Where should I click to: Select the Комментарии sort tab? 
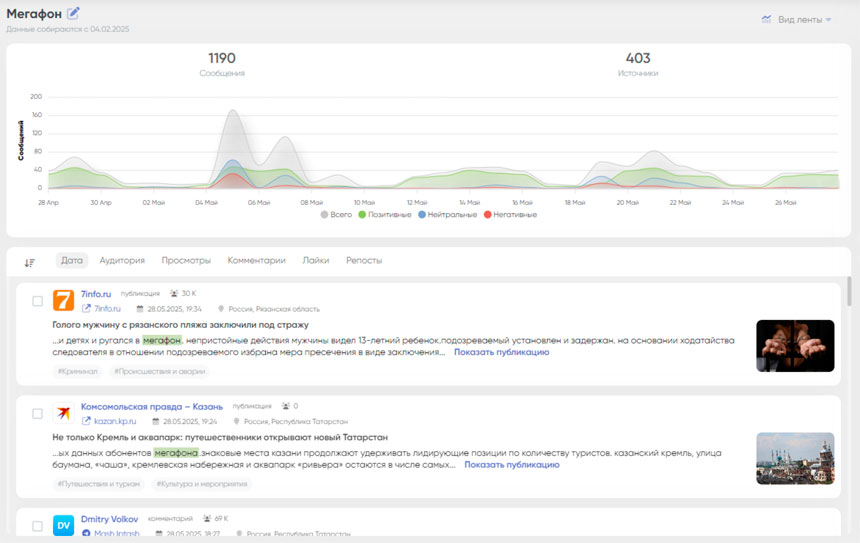click(x=256, y=261)
